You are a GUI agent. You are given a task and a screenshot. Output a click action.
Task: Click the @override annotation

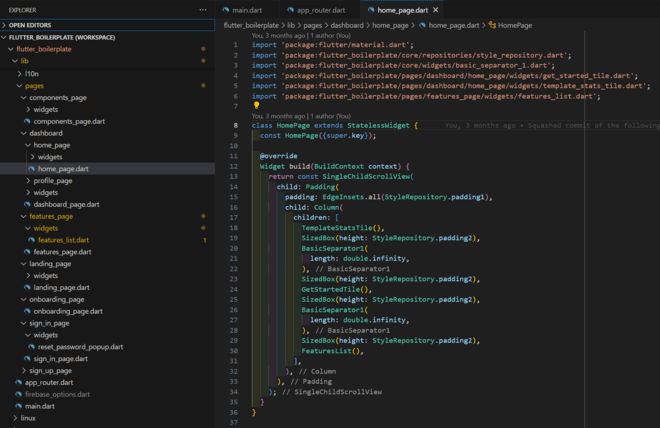pyautogui.click(x=279, y=156)
